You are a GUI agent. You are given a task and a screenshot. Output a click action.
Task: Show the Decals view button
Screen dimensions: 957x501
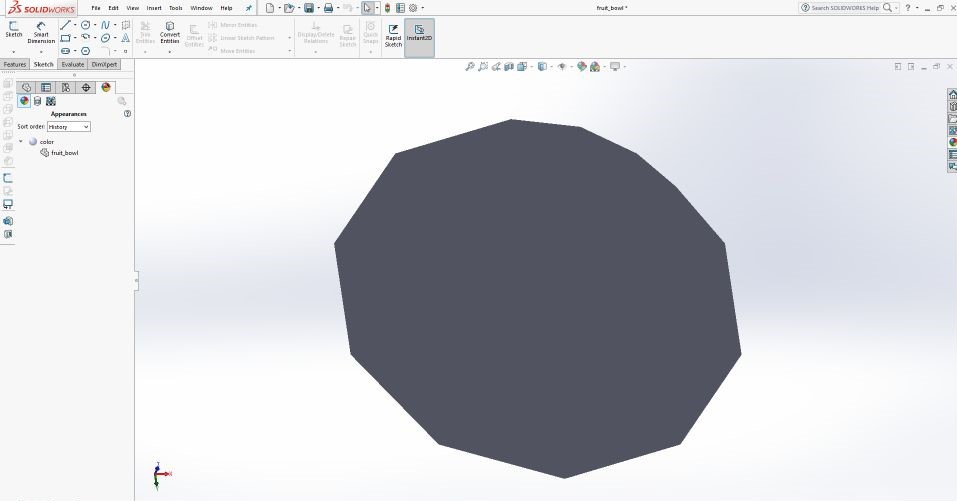pos(37,101)
